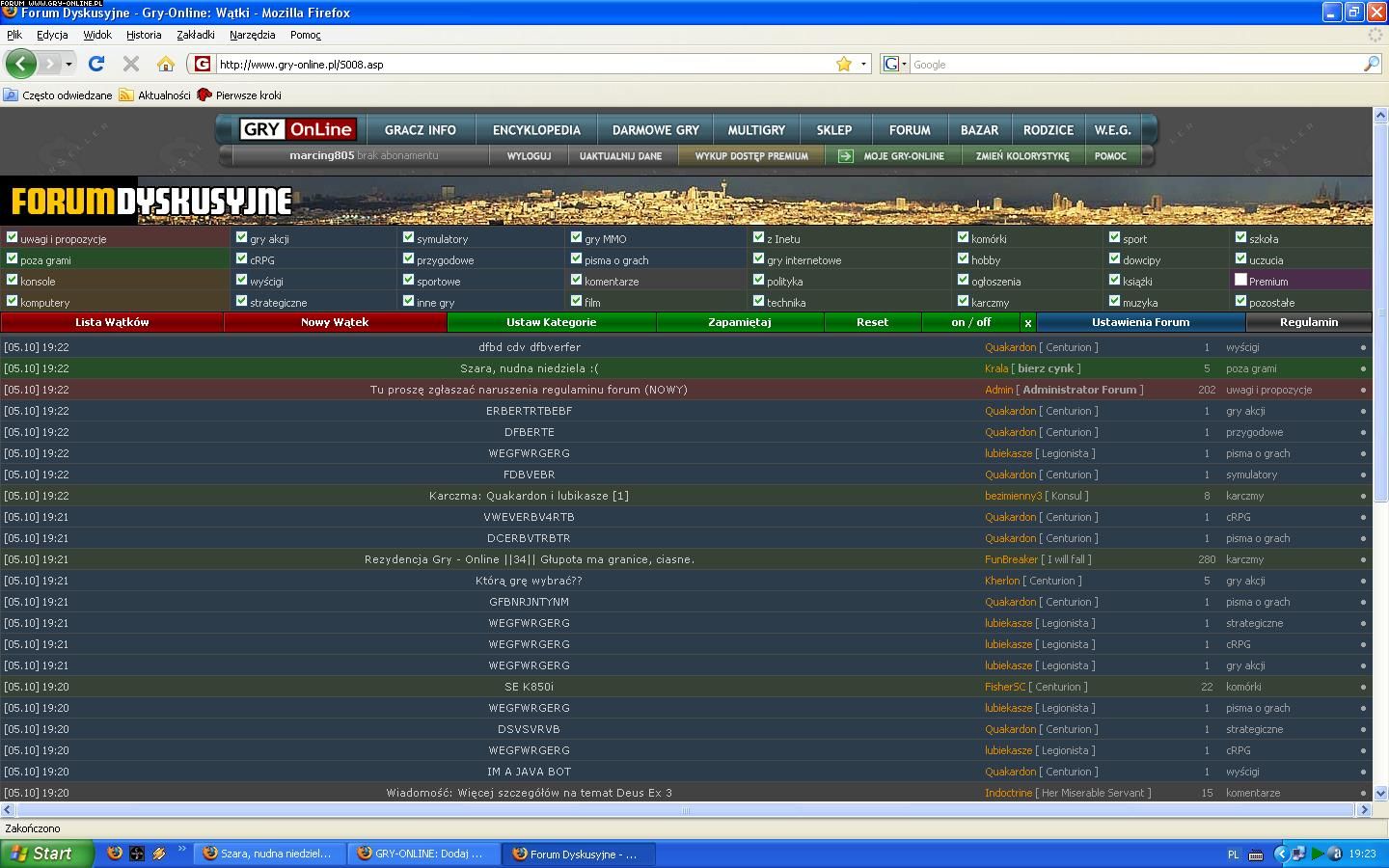Go back with the browser back arrow
The width and height of the screenshot is (1389, 868).
[x=20, y=65]
